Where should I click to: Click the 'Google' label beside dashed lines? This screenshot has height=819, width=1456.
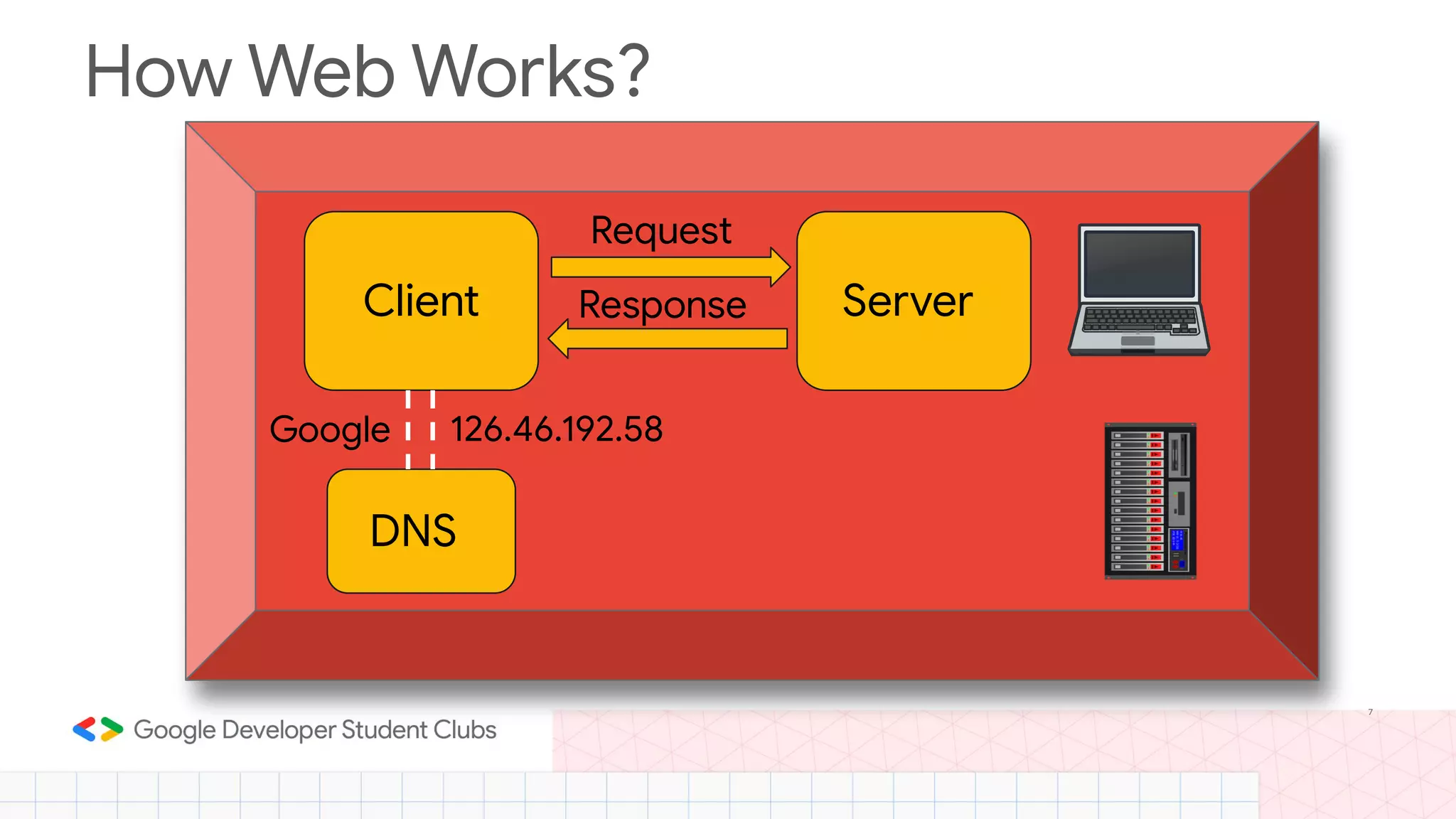pos(330,431)
